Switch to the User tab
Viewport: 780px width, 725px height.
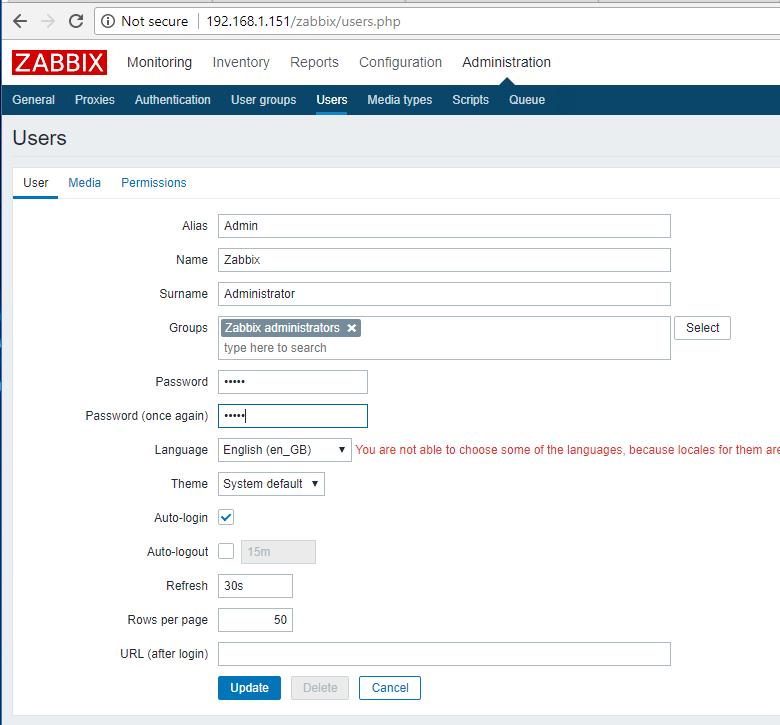(x=36, y=183)
